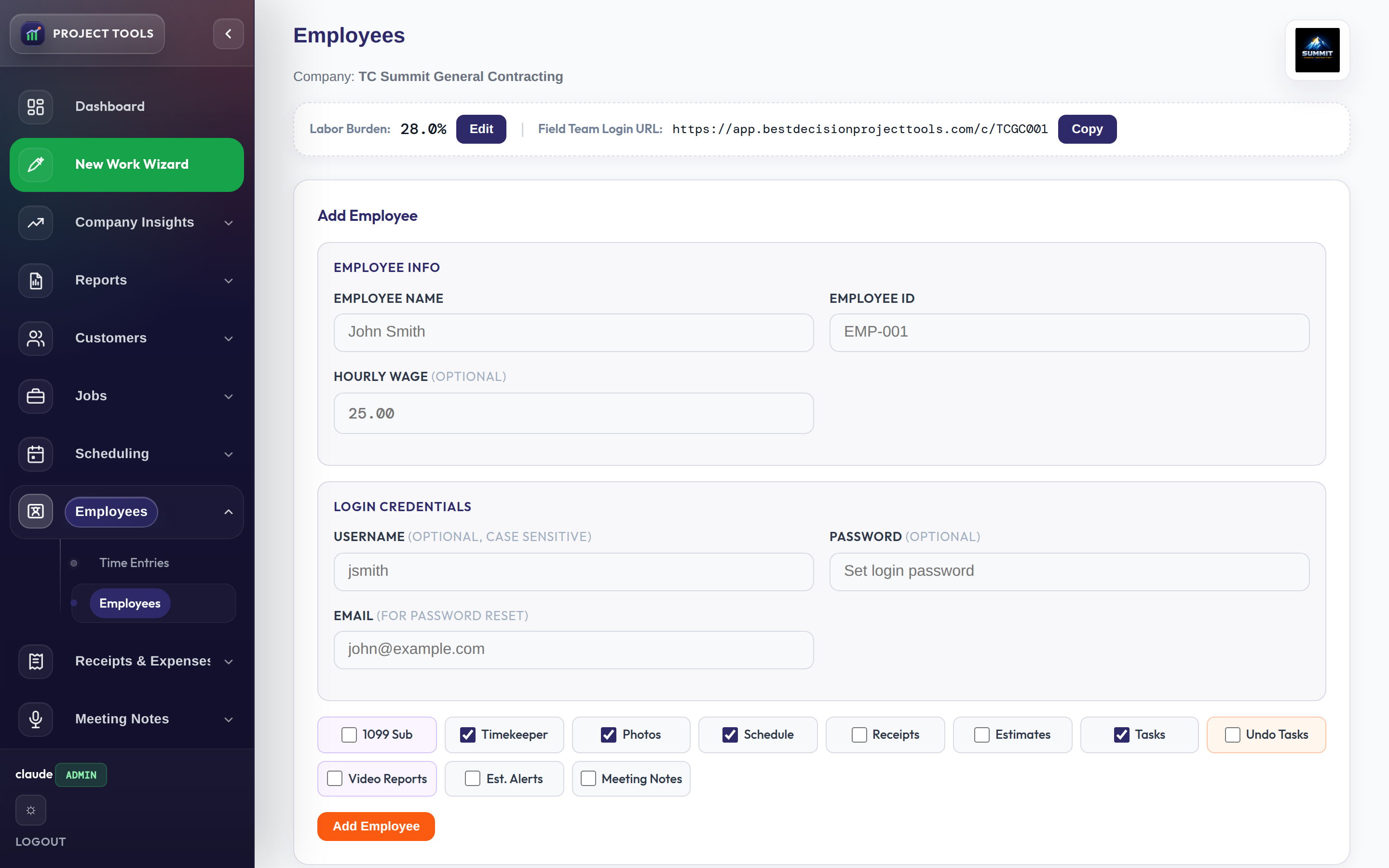Click the Dashboard grid icon
The image size is (1389, 868).
pyautogui.click(x=36, y=107)
